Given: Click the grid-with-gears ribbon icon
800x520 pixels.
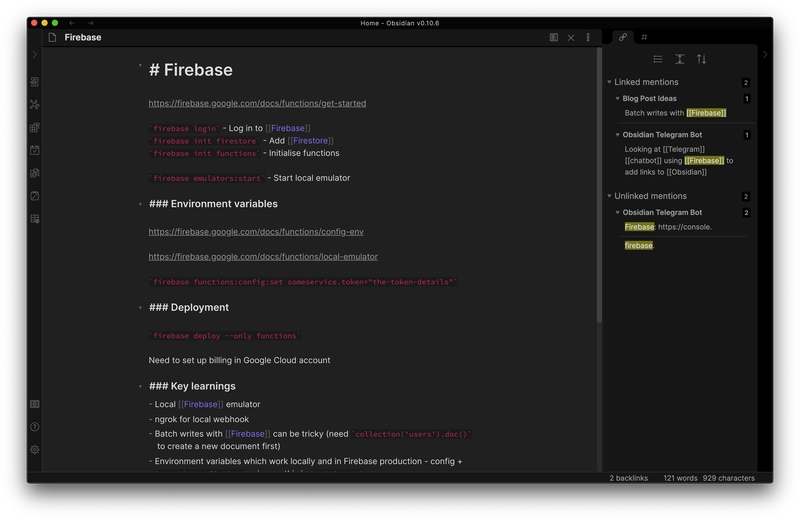Looking at the screenshot, I should [35, 128].
